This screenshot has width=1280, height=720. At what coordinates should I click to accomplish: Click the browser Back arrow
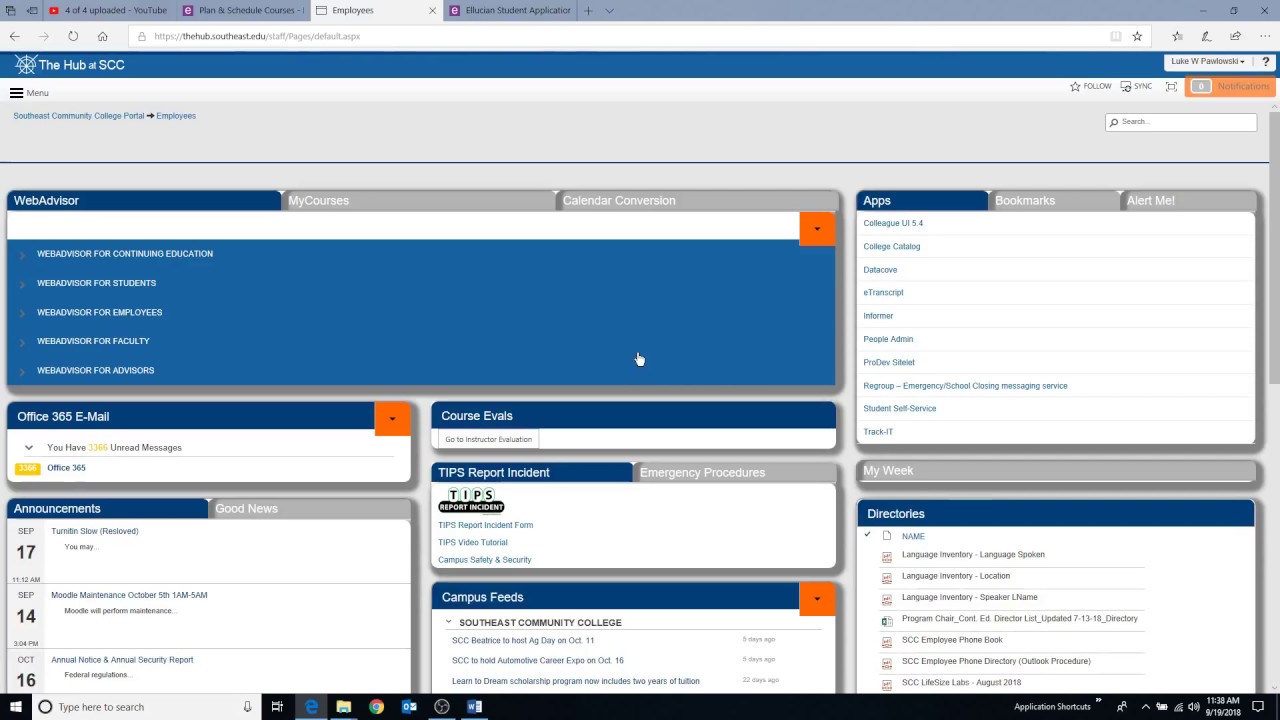(14, 36)
